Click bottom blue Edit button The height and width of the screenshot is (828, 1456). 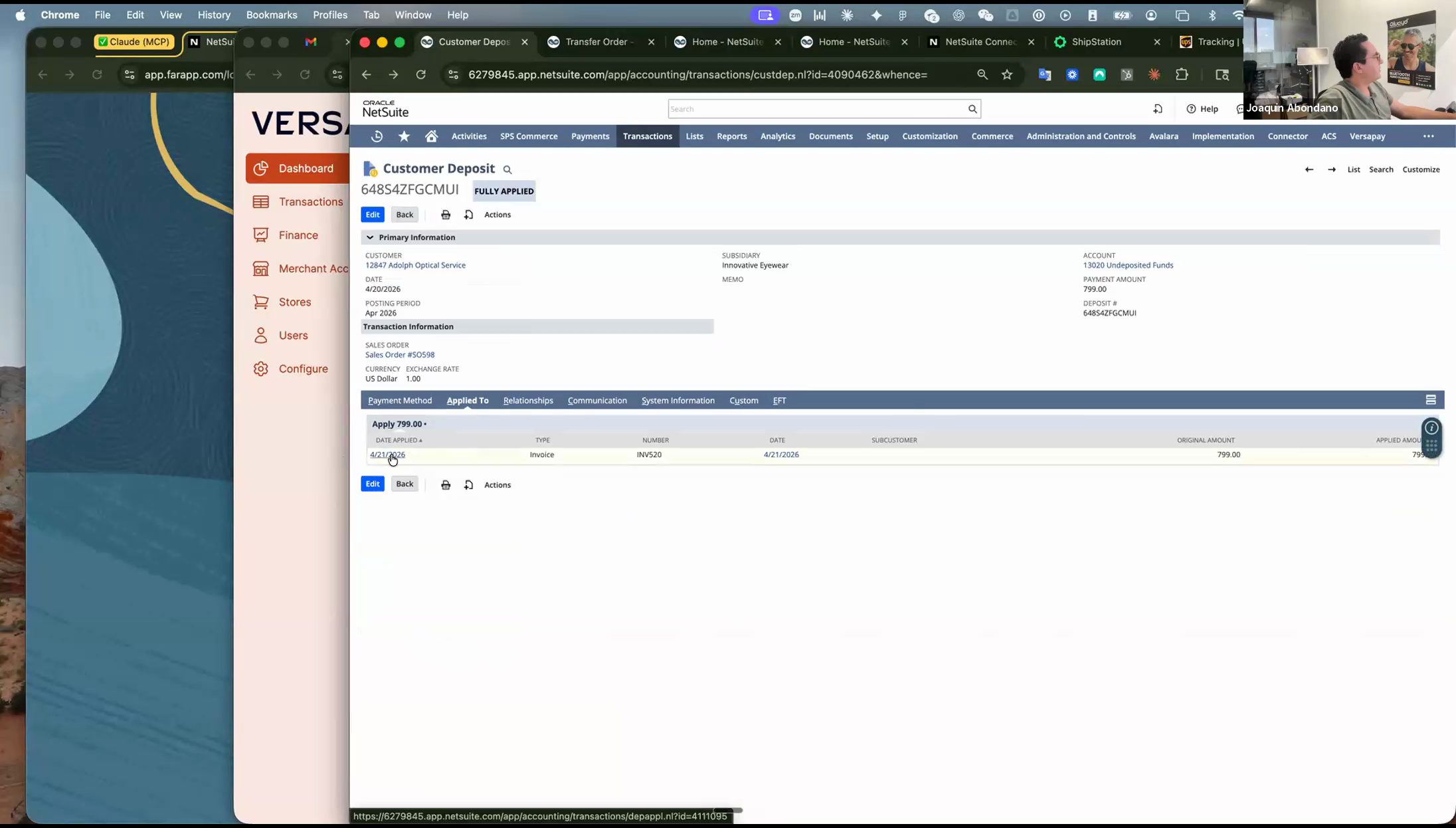[373, 484]
